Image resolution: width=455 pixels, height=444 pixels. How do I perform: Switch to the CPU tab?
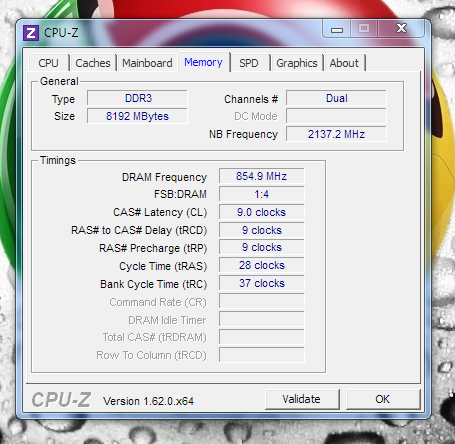point(49,63)
